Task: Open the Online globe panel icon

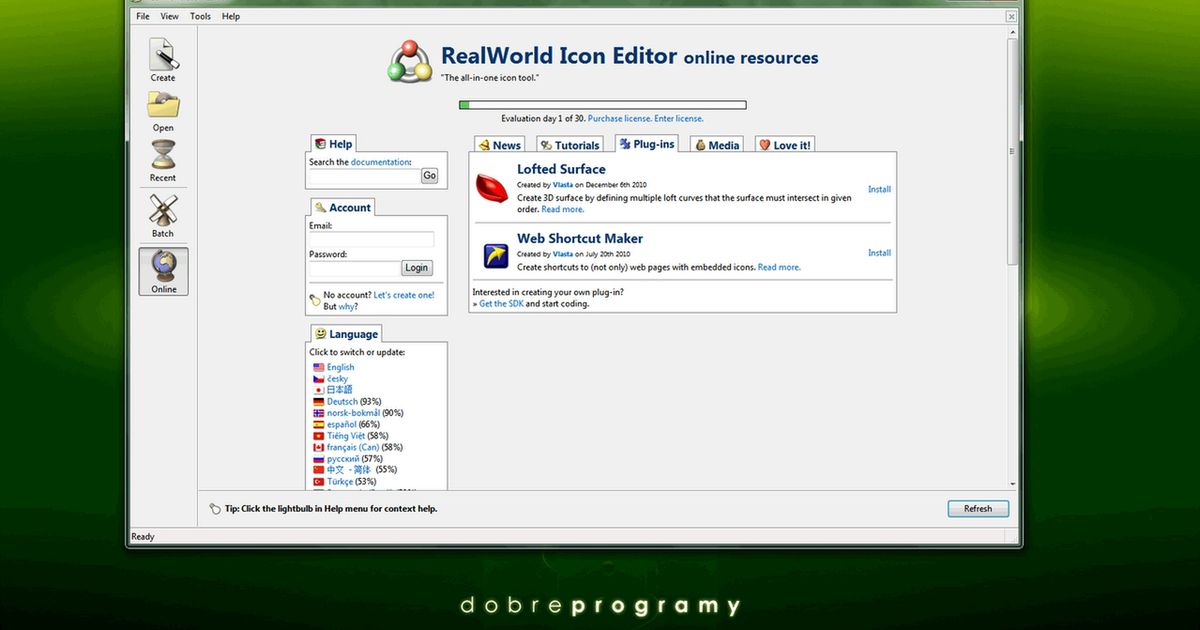Action: pos(162,269)
